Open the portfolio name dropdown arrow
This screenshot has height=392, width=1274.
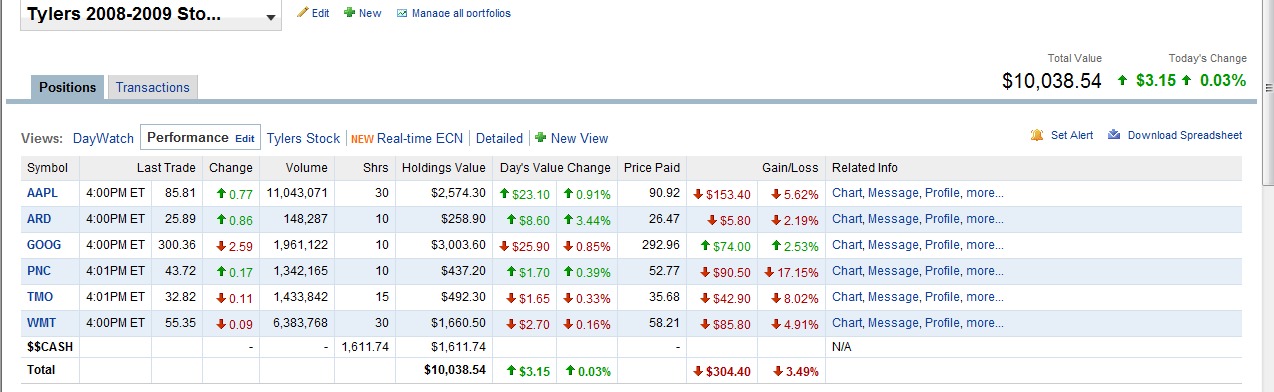(x=272, y=18)
